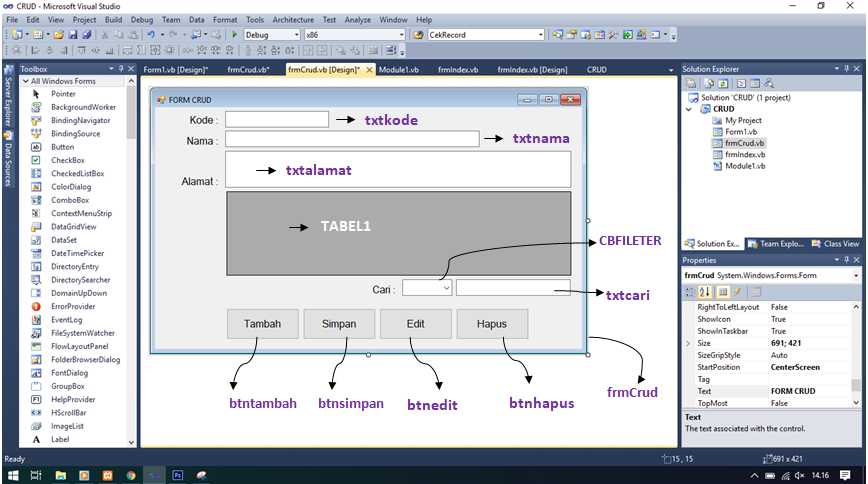Open the frmCrud object selector dropdown

click(x=856, y=275)
